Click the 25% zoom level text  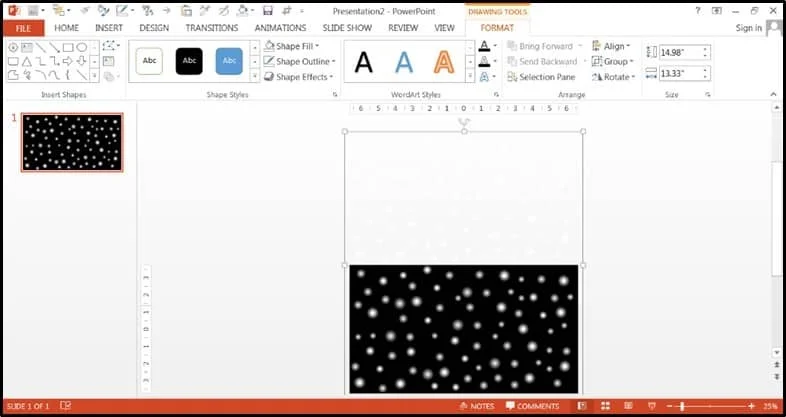click(770, 406)
